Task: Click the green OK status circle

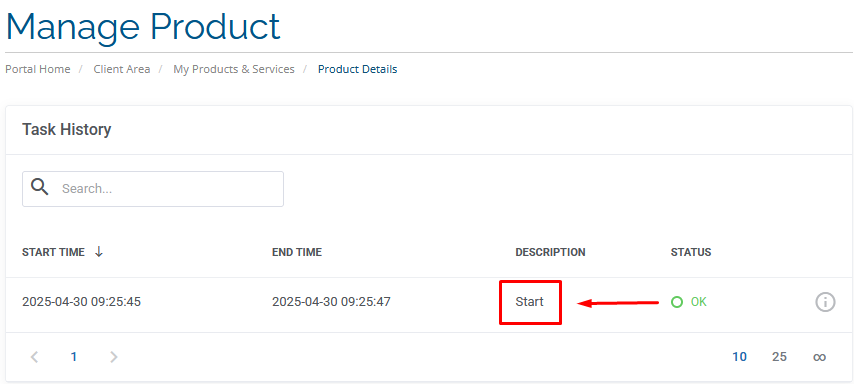Action: (x=676, y=302)
